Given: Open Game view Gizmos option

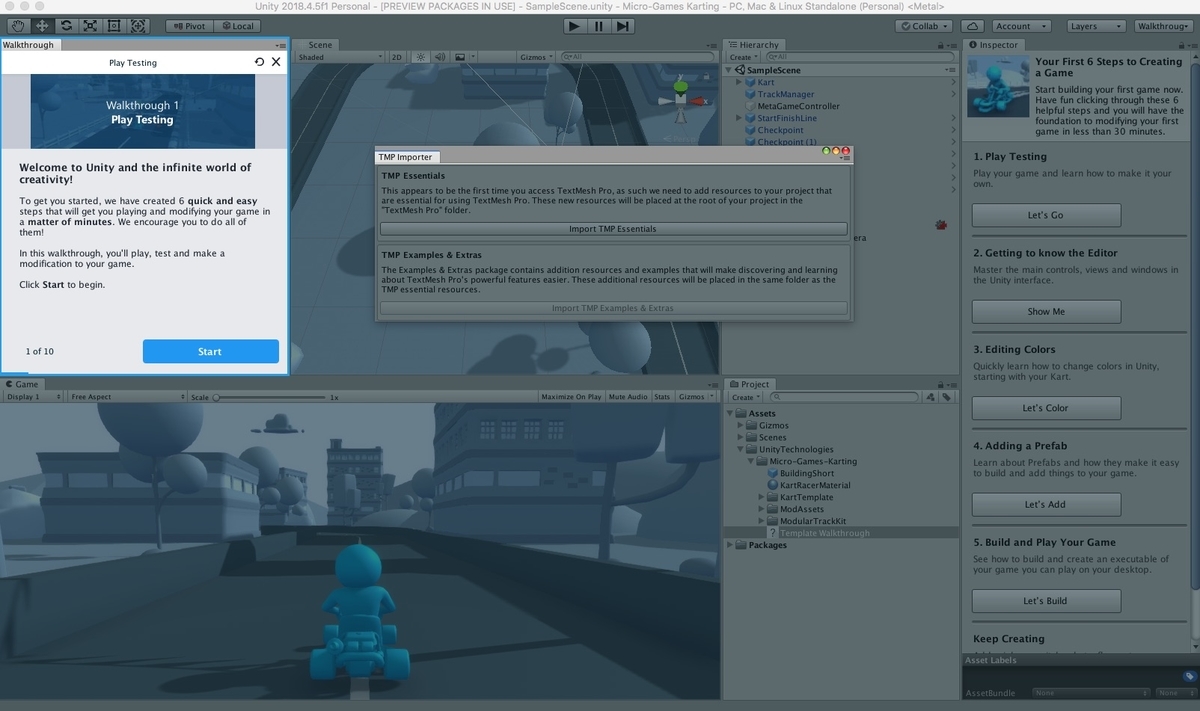Looking at the screenshot, I should pyautogui.click(x=696, y=397).
